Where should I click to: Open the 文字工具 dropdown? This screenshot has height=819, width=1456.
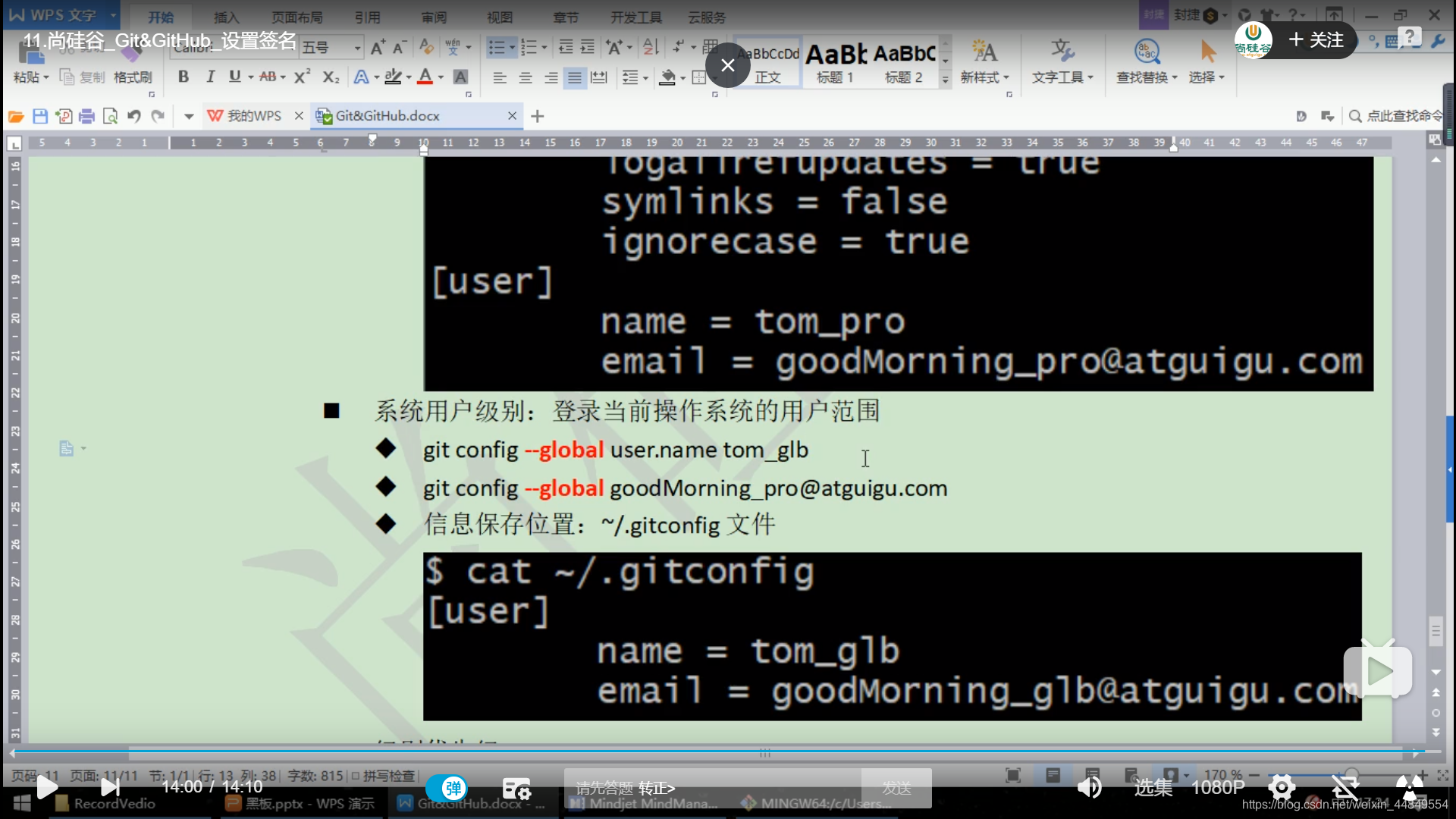1062,77
